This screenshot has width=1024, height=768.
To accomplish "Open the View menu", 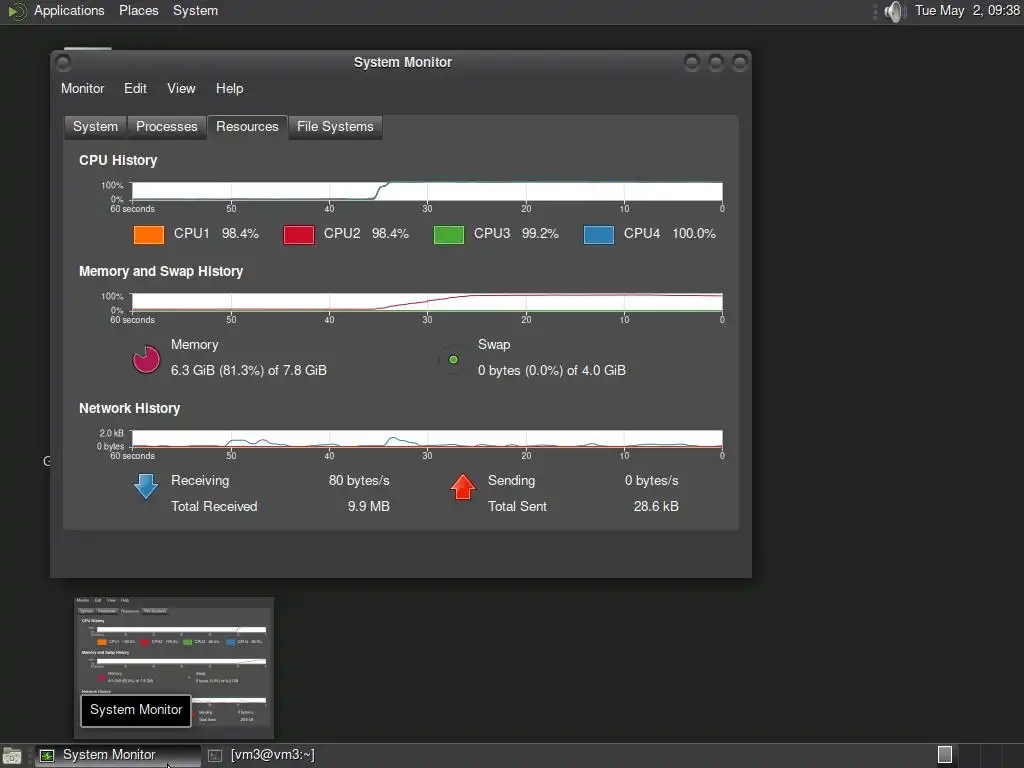I will click(x=181, y=88).
